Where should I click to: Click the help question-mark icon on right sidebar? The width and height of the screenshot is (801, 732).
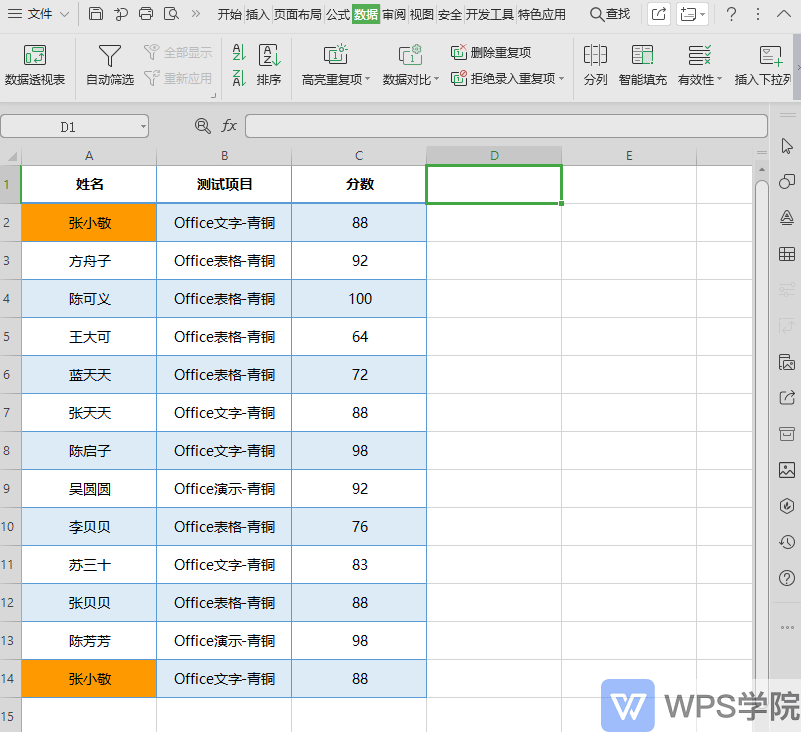point(786,578)
